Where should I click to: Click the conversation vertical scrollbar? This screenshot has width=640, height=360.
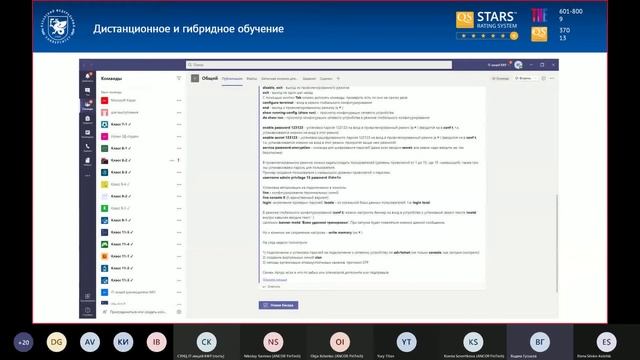pyautogui.click(x=556, y=243)
